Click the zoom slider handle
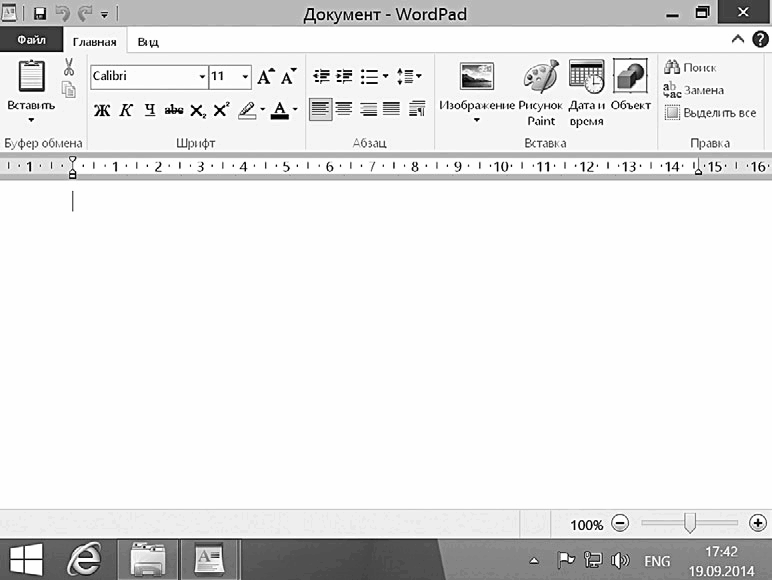 [690, 523]
